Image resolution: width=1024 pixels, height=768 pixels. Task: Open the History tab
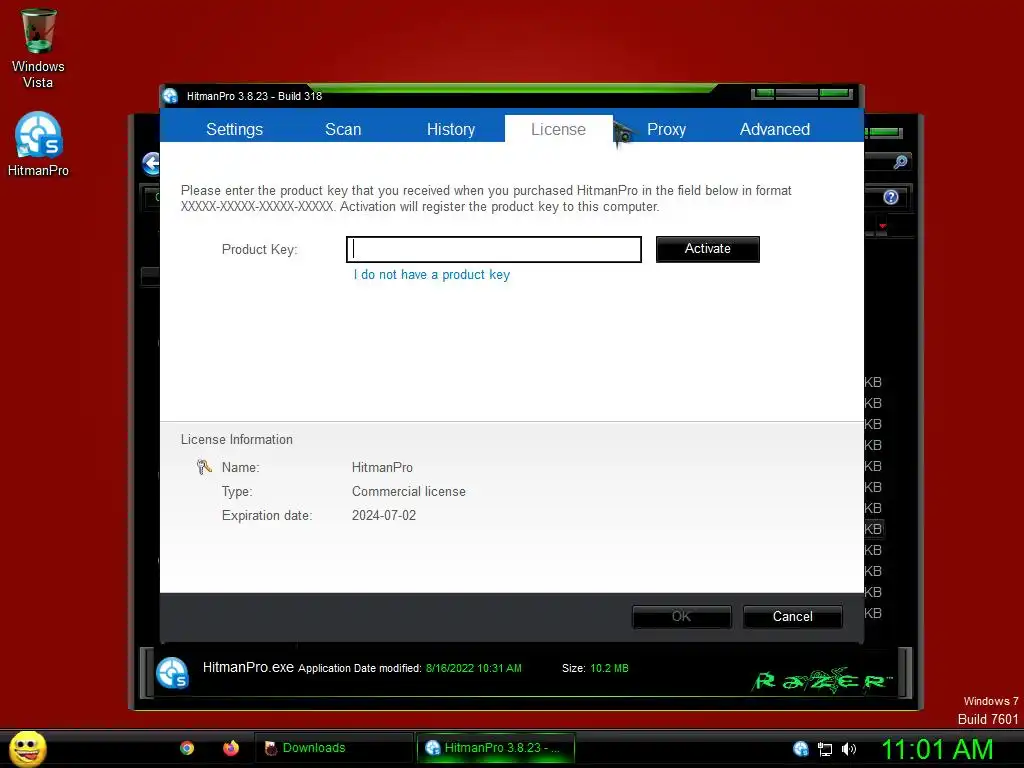tap(451, 129)
